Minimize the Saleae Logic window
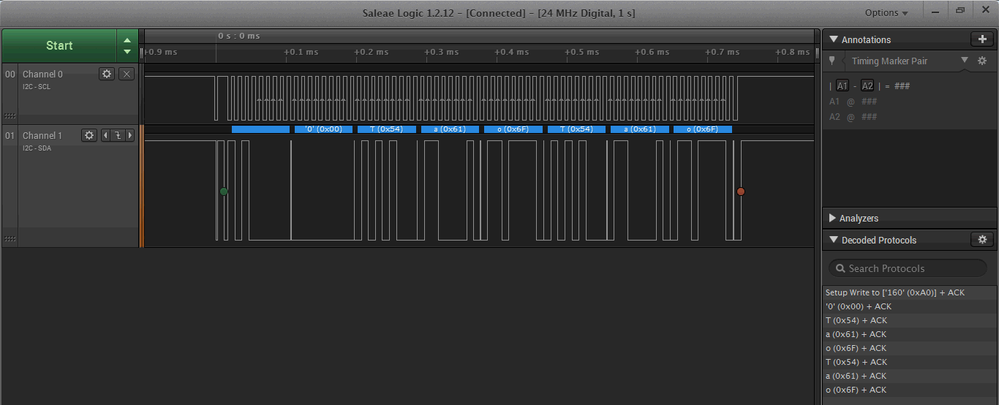Viewport: 999px width, 405px height. point(935,12)
